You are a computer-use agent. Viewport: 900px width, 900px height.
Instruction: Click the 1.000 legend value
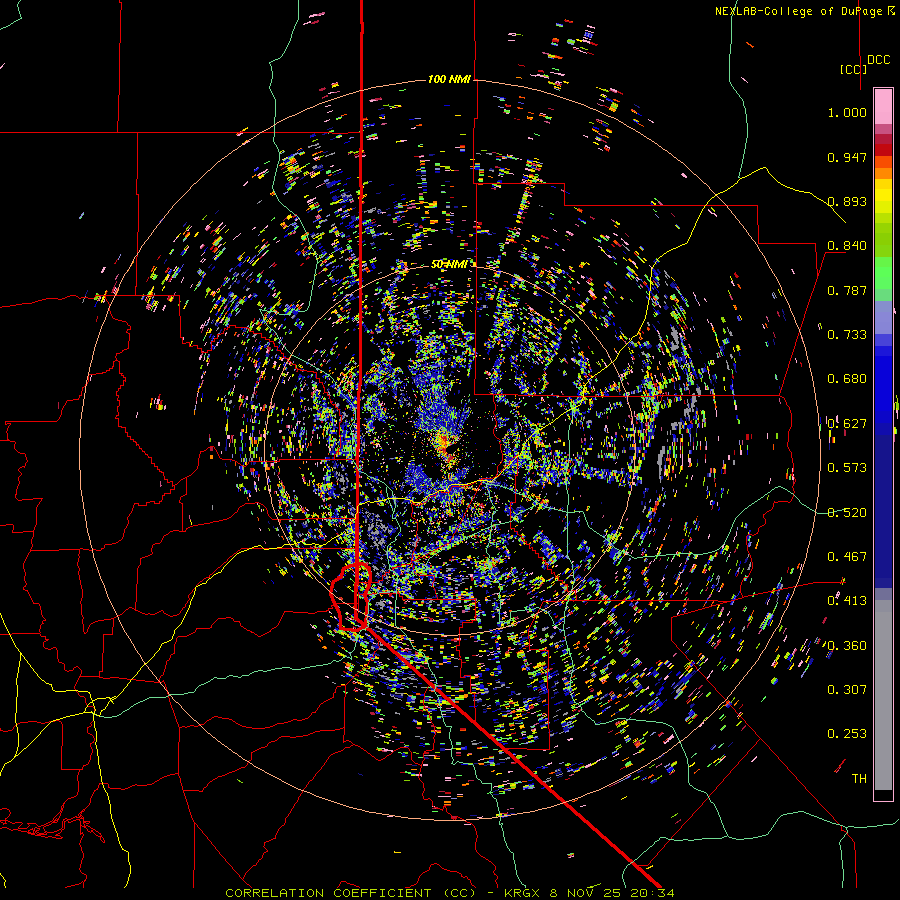pyautogui.click(x=847, y=112)
